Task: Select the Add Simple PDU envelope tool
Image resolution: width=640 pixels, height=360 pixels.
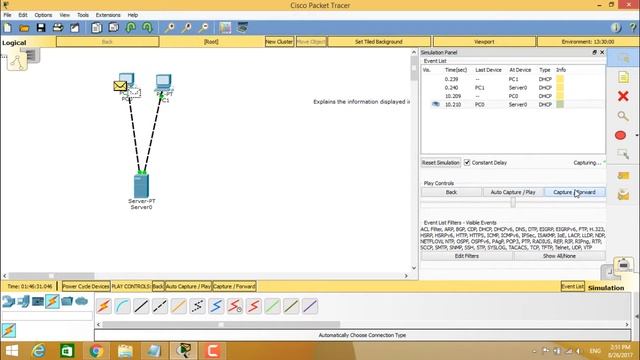Action: [623, 176]
